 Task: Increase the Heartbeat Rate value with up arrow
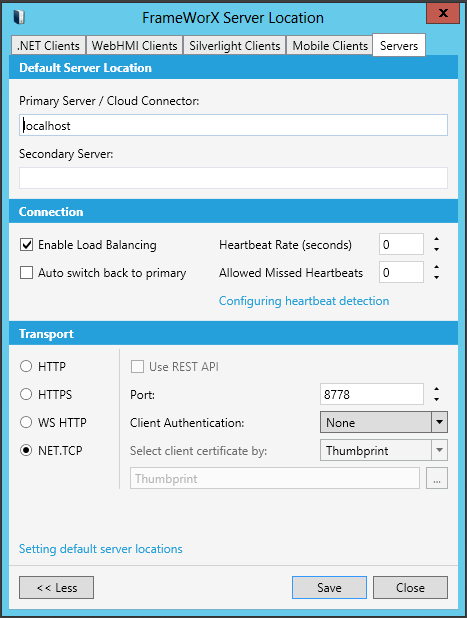click(436, 239)
